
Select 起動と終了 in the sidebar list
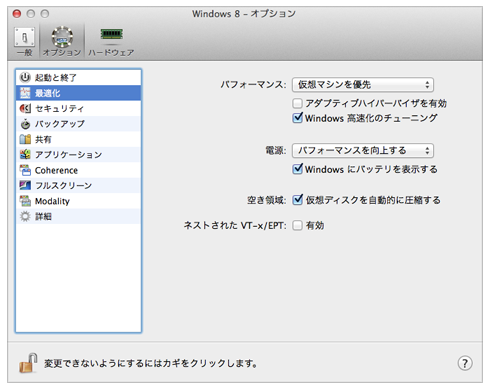[x=78, y=77]
